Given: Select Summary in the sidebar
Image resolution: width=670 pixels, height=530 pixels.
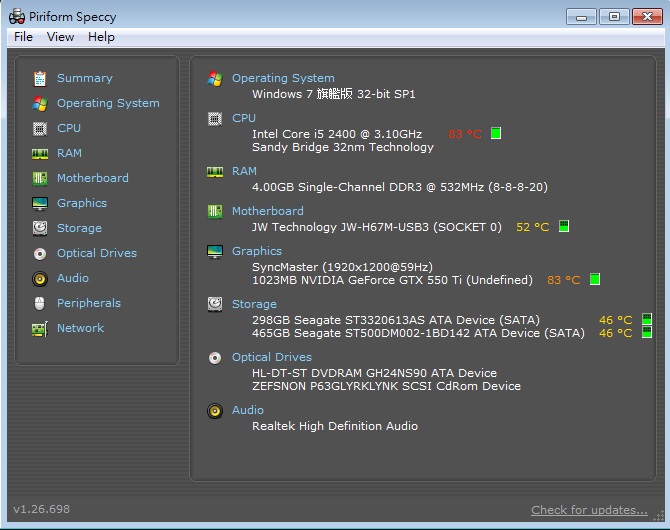Looking at the screenshot, I should [x=85, y=78].
